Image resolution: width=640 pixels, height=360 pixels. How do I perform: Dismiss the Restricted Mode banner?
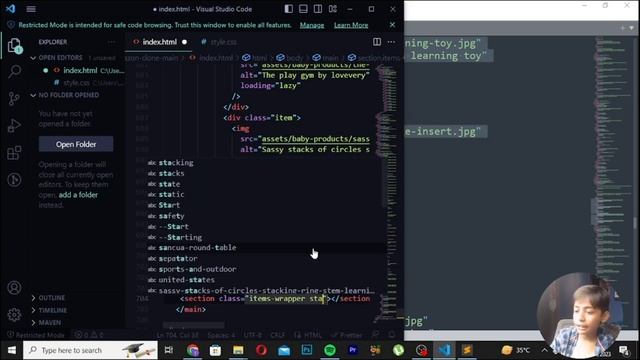[x=392, y=25]
